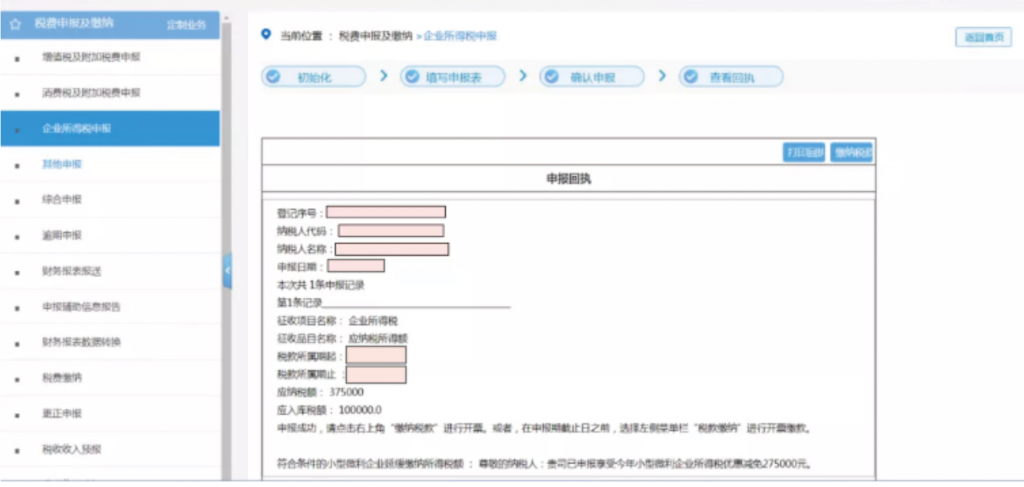Viewport: 1024px width, 487px height.
Task: Click the 返回首页 button
Action: pos(983,38)
